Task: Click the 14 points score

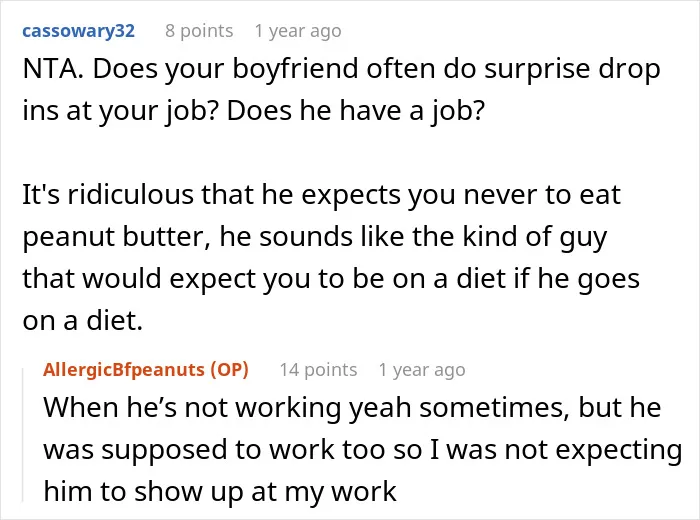Action: (318, 370)
